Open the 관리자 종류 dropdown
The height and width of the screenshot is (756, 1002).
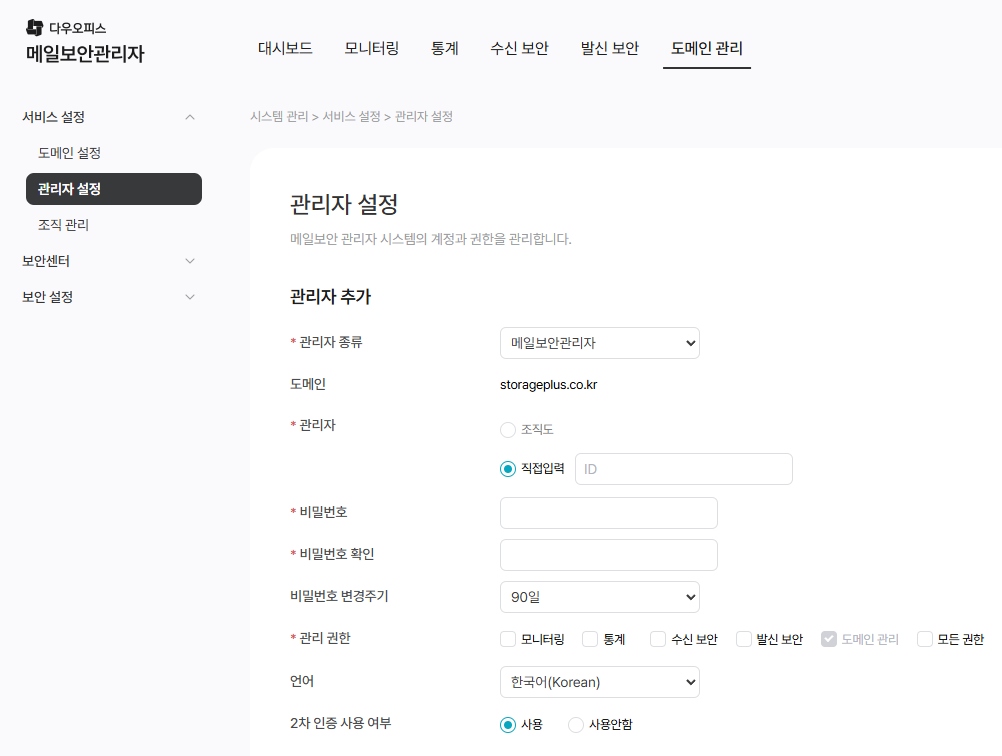599,343
